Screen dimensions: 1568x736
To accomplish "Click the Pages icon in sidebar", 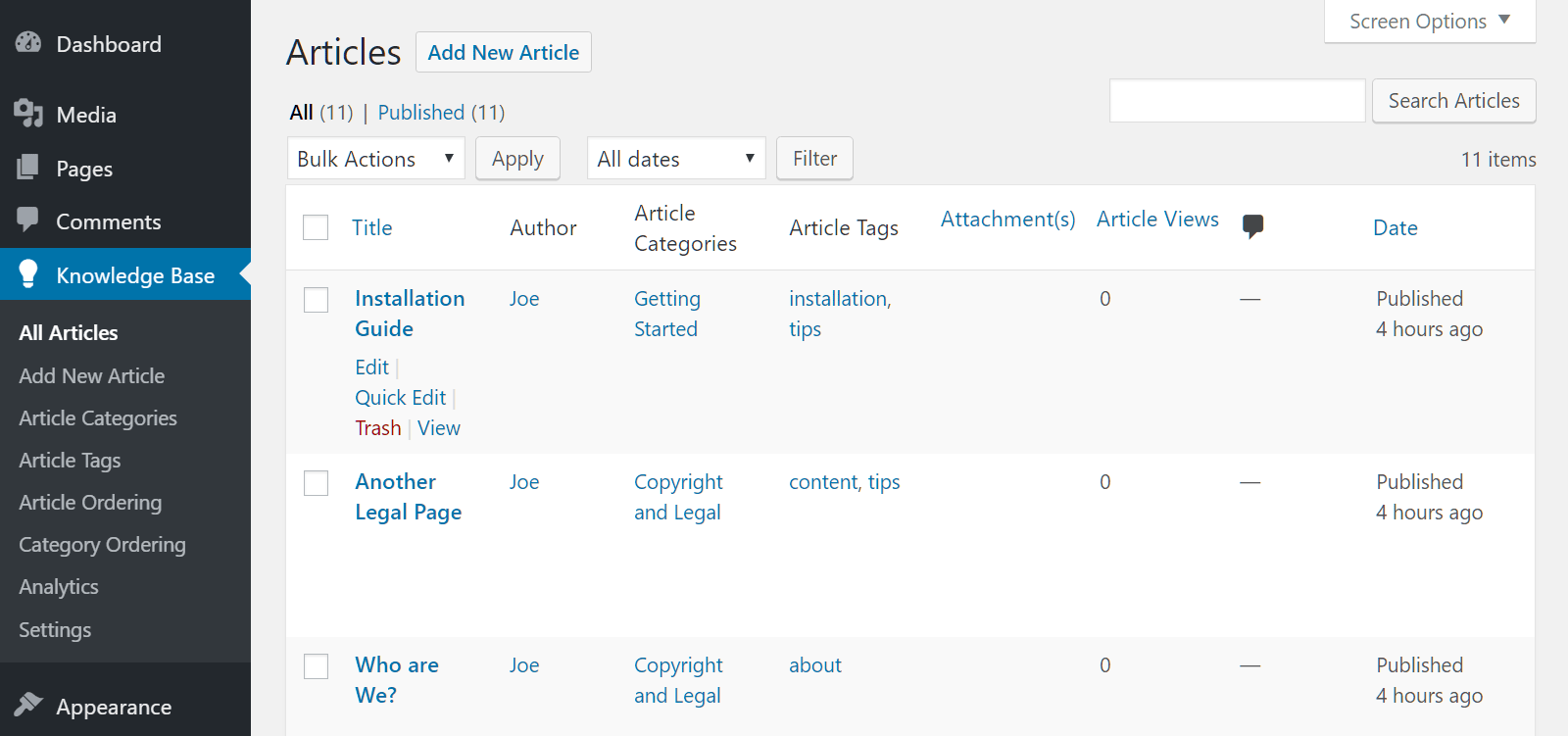I will tap(28, 168).
